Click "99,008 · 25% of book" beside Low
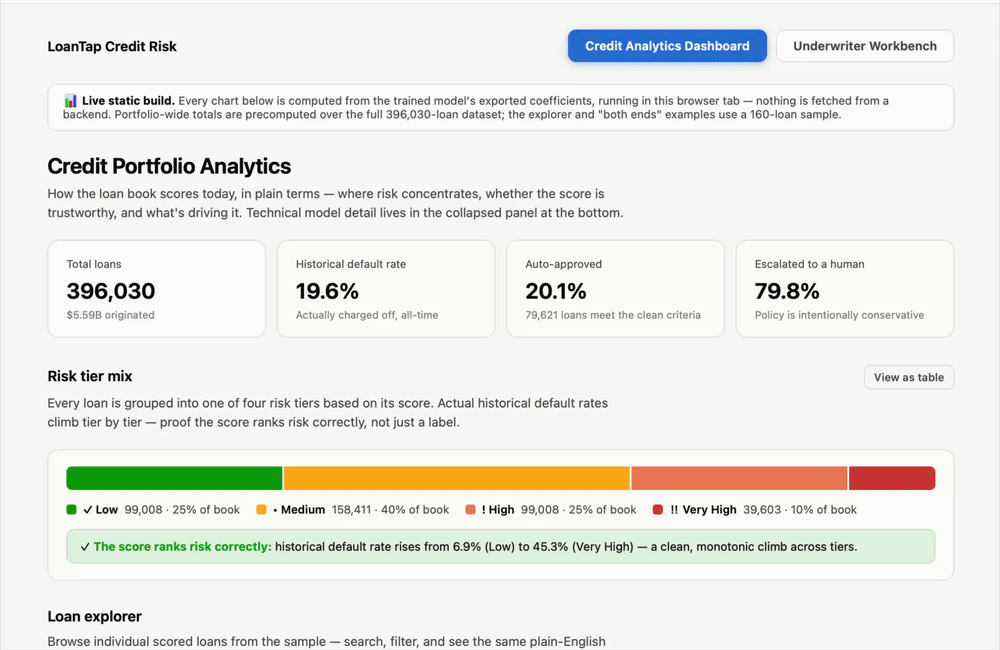This screenshot has height=650, width=1000. click(x=182, y=510)
